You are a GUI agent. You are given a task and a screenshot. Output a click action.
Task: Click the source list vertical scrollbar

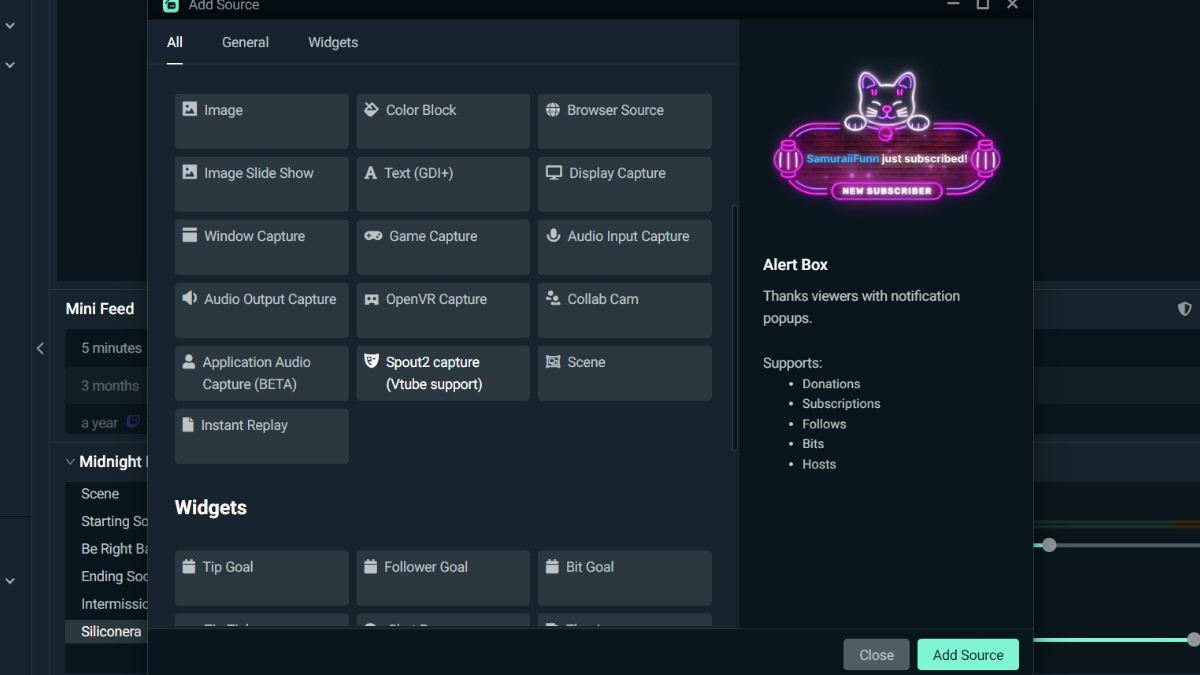point(735,328)
